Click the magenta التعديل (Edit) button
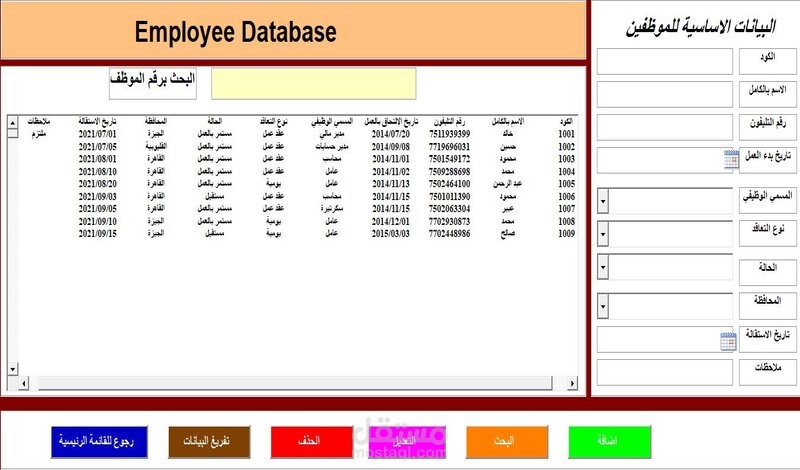Viewport: 800px width, 470px height. pos(407,442)
